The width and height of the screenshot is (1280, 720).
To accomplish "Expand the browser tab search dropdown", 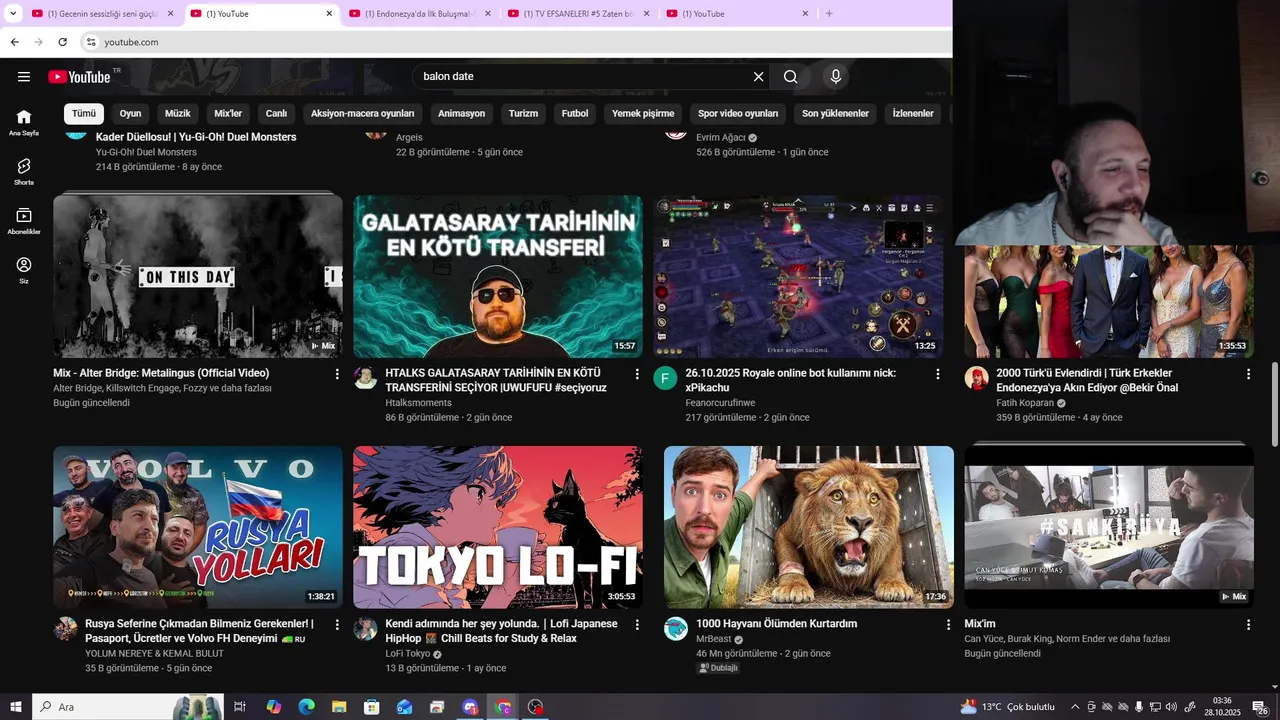I will pos(13,14).
